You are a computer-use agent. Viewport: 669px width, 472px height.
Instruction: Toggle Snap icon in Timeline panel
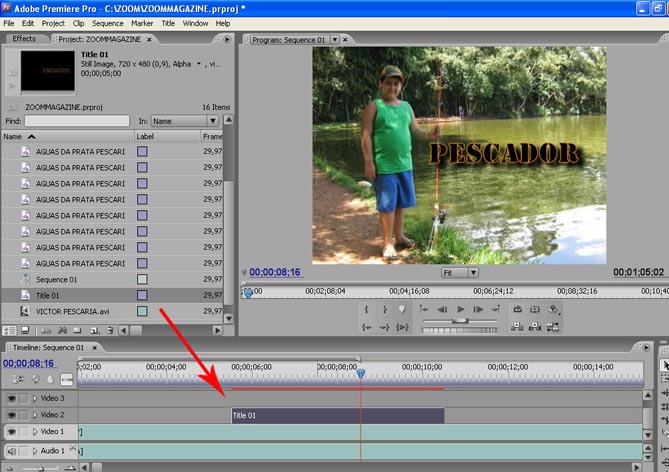point(19,379)
